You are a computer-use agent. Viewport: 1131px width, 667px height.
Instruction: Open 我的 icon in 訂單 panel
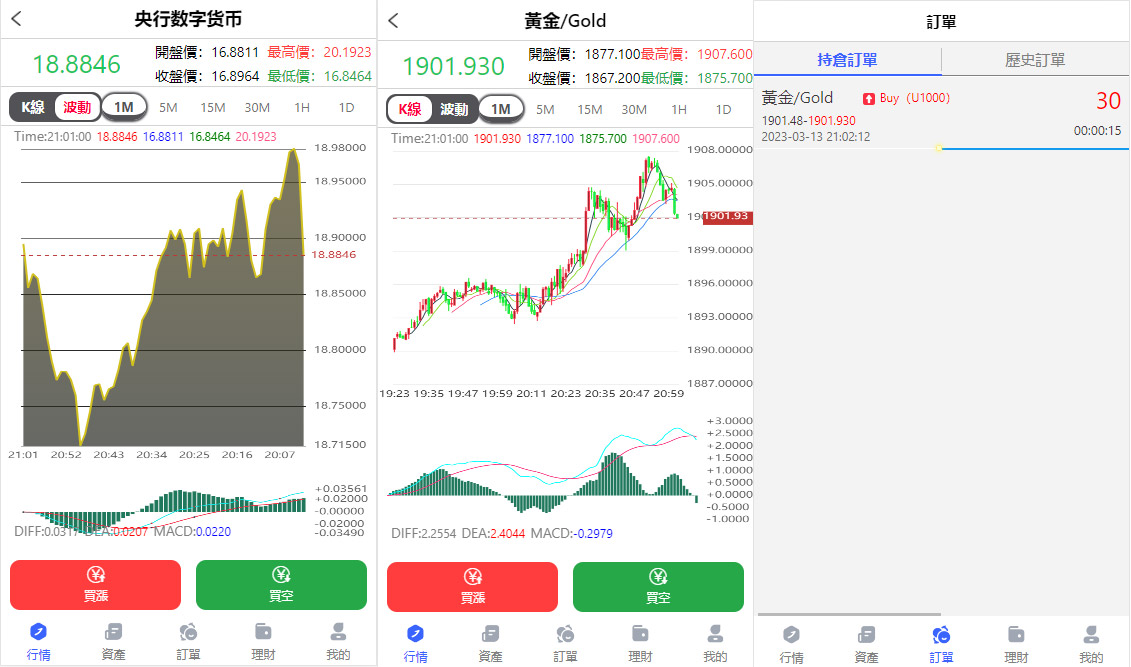1091,635
